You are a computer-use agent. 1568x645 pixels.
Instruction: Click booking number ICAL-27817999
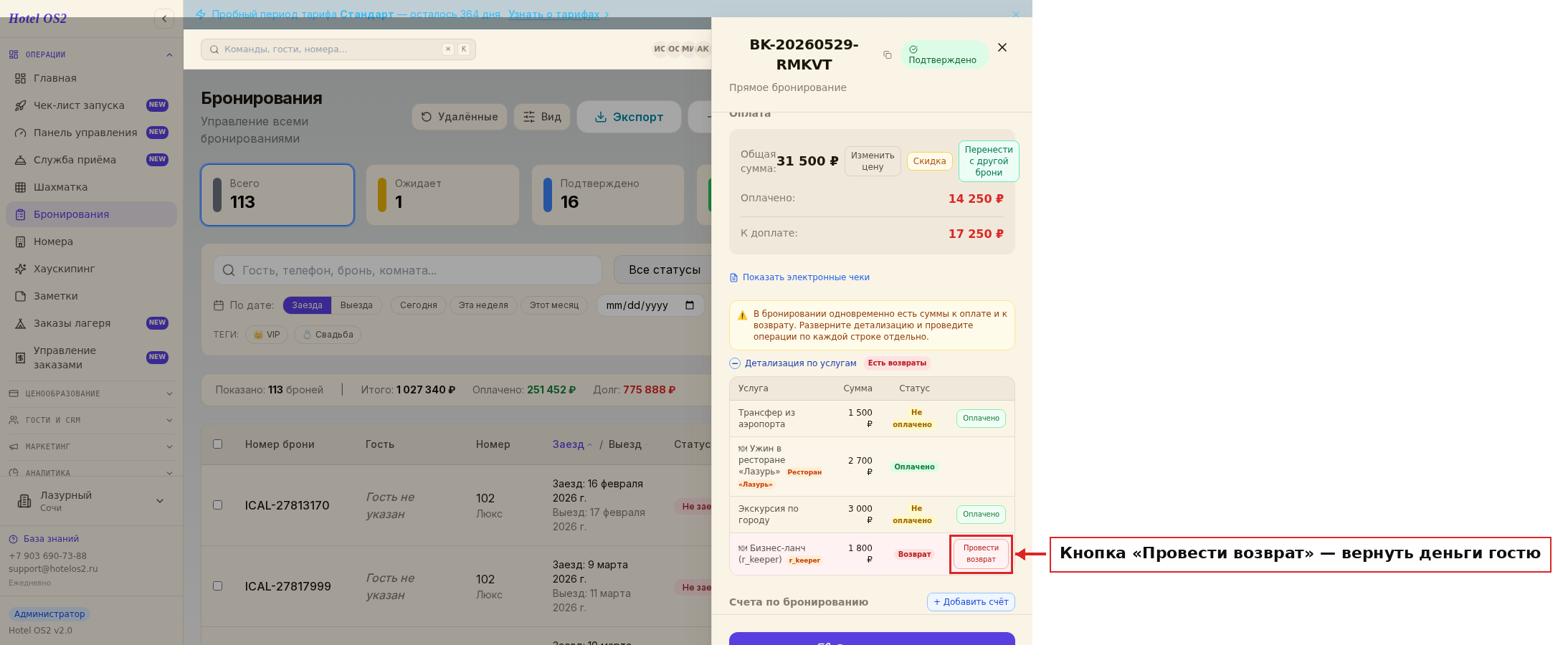coord(288,586)
